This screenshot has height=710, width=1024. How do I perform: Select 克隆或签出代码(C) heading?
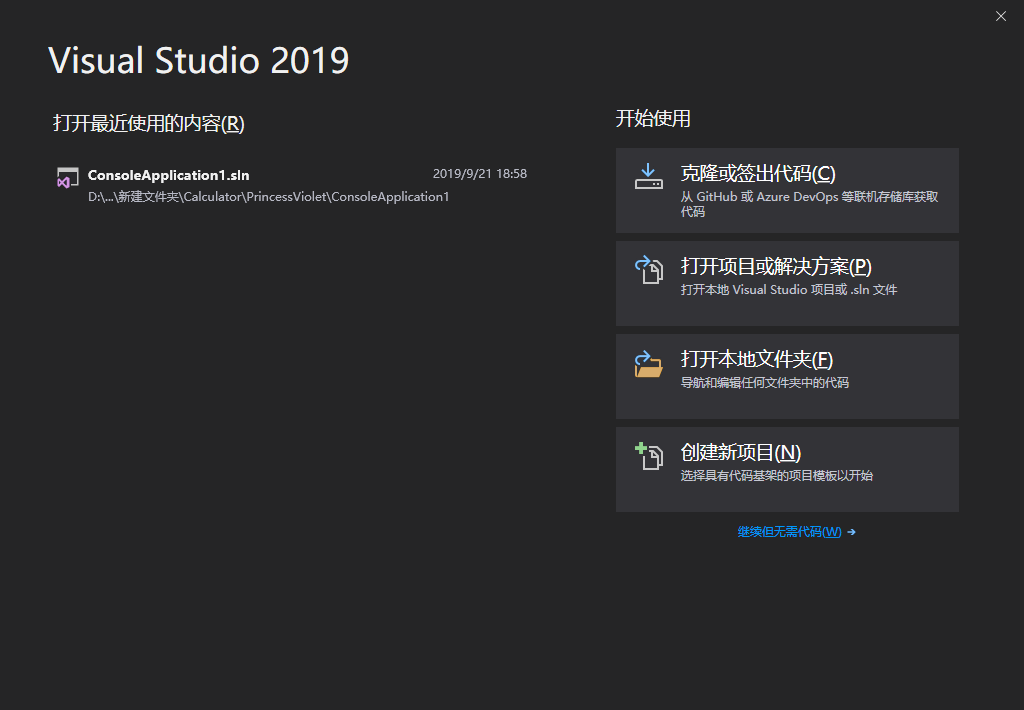click(758, 174)
